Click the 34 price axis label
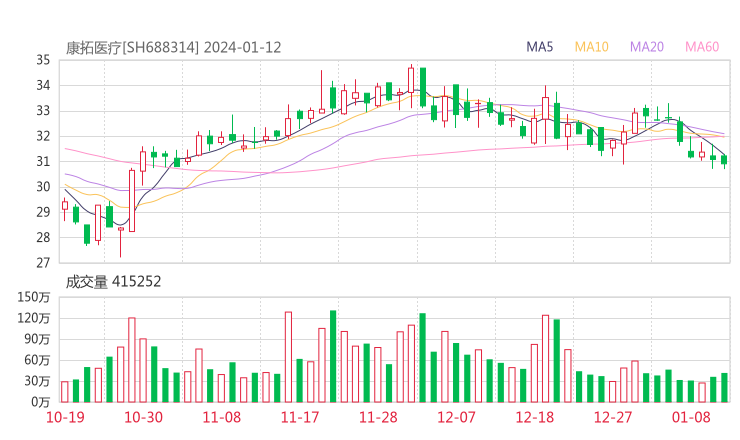Screen dimensions: 740x440 click(x=43, y=85)
